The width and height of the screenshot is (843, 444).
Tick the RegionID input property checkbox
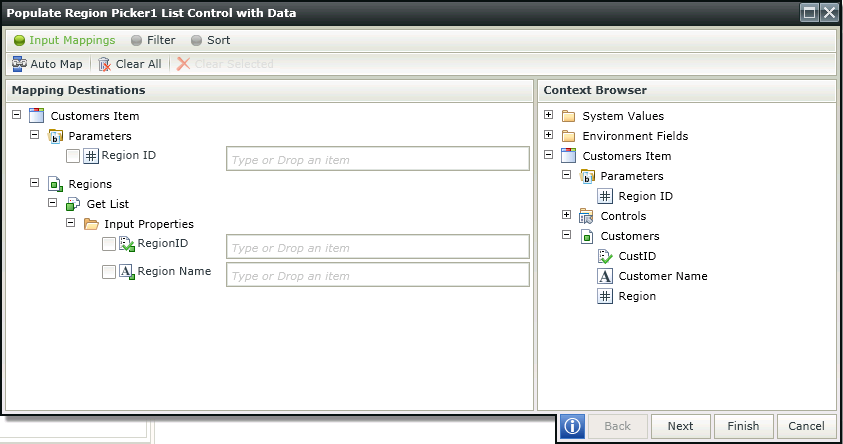tap(109, 244)
